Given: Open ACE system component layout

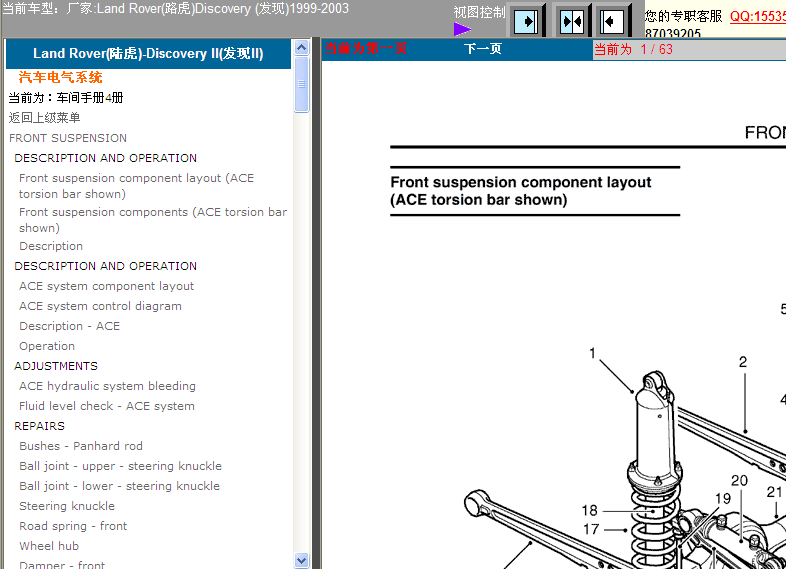Looking at the screenshot, I should (106, 286).
